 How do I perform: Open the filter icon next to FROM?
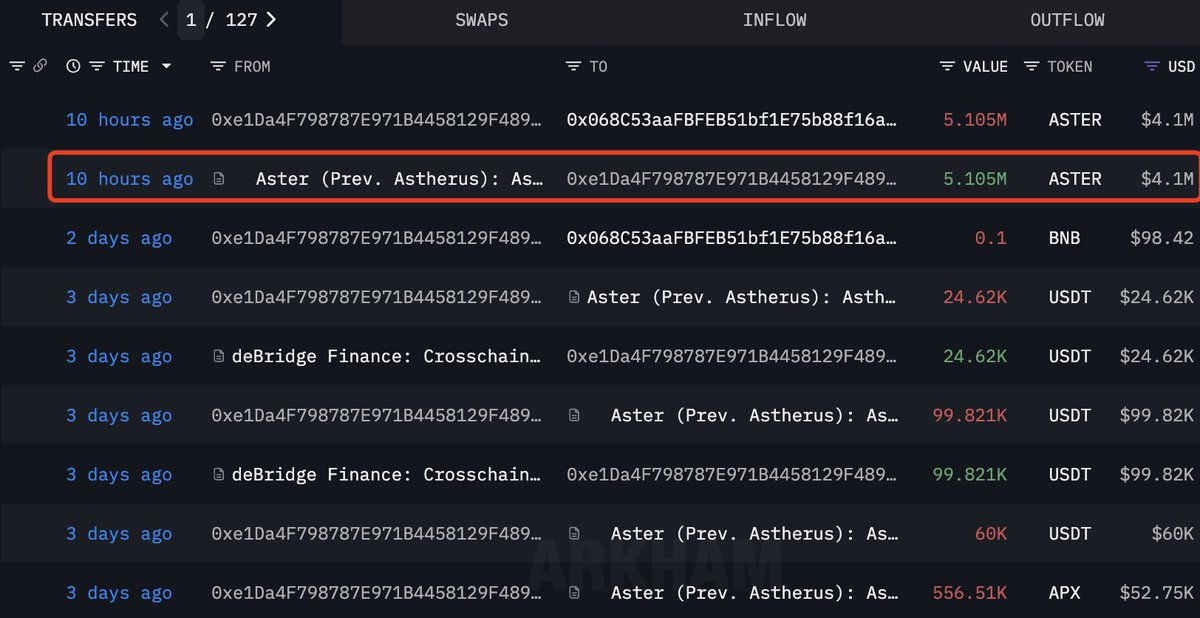(x=218, y=66)
